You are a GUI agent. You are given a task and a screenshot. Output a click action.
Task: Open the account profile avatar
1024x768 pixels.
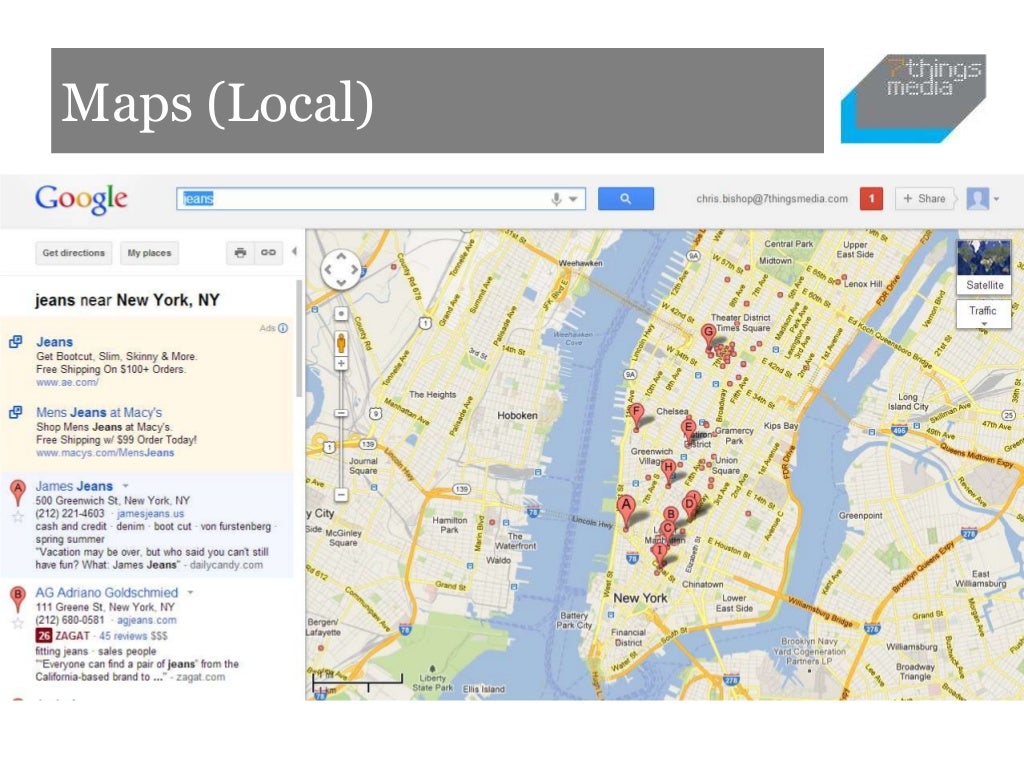tap(978, 199)
